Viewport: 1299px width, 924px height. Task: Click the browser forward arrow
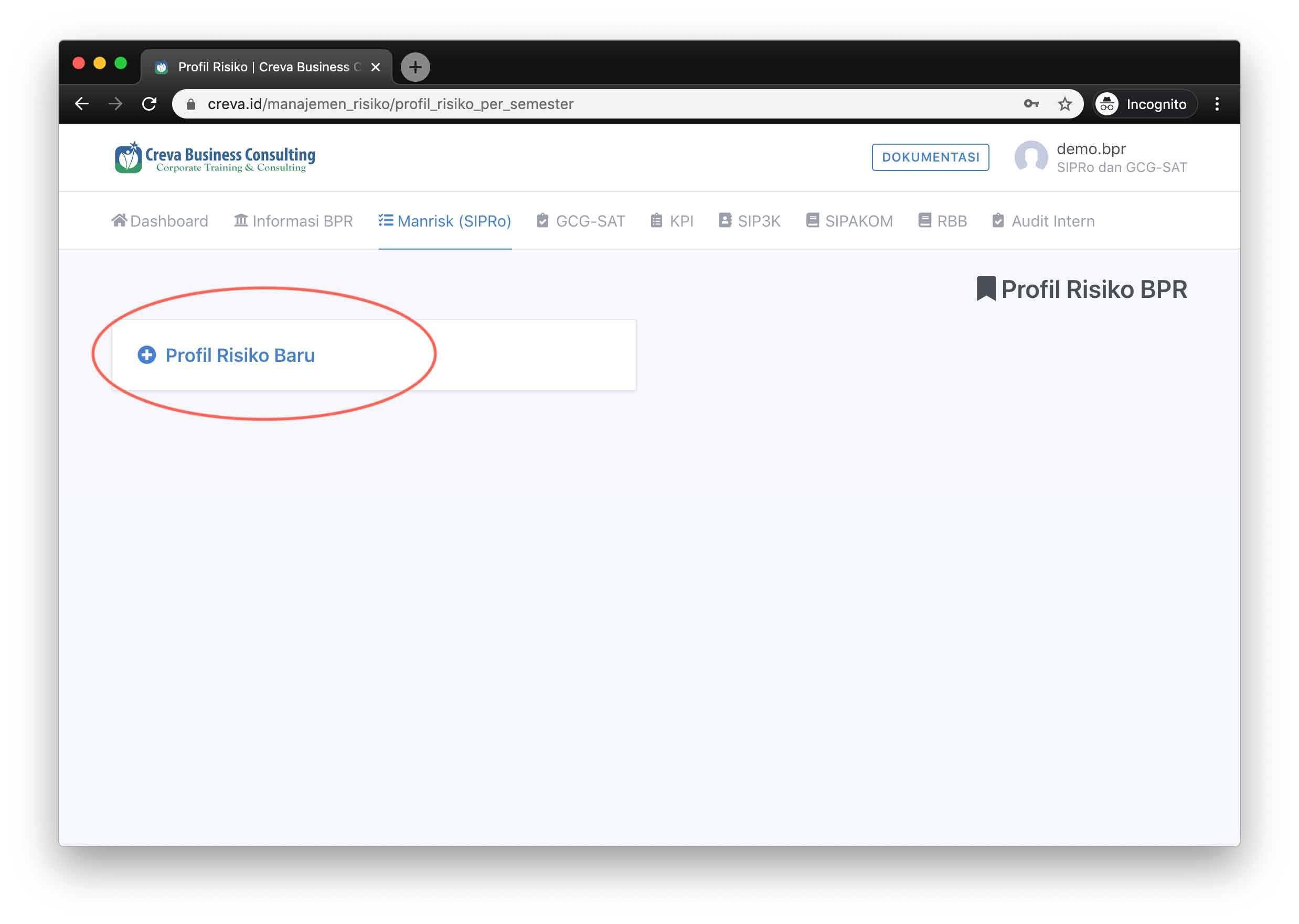coord(115,104)
